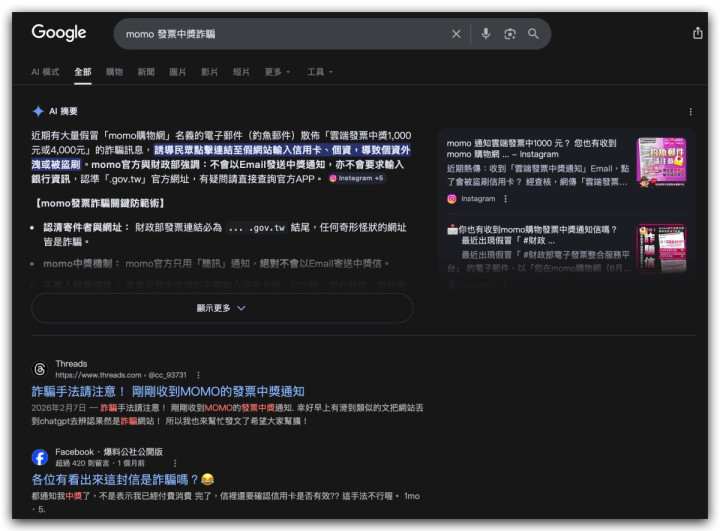Screen dimensions: 720x531
Task: Click the .gov.tw code snippet text
Action: 257,228
